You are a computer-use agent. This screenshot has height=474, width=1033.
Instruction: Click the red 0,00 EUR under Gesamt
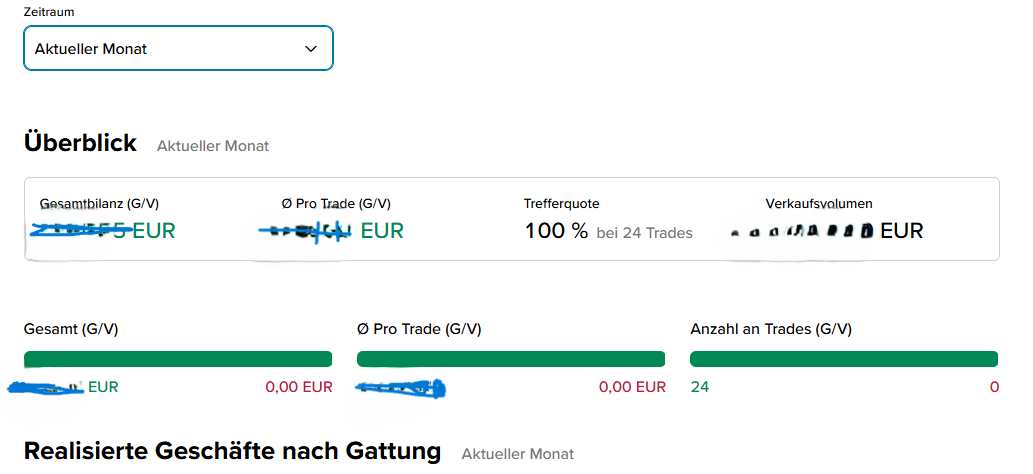tap(298, 387)
